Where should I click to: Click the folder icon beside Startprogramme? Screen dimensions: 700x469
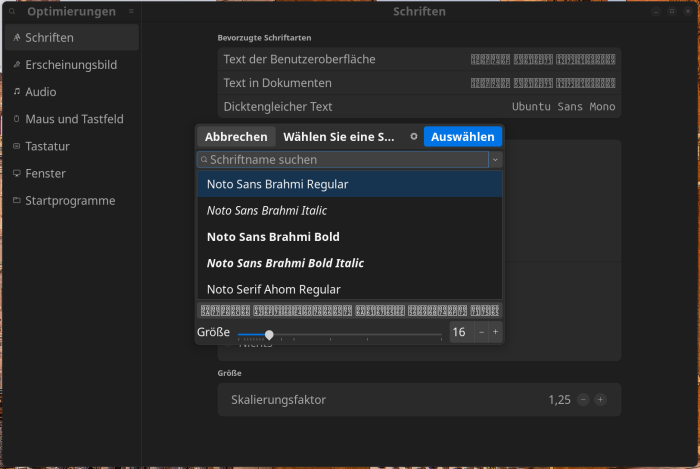17,200
